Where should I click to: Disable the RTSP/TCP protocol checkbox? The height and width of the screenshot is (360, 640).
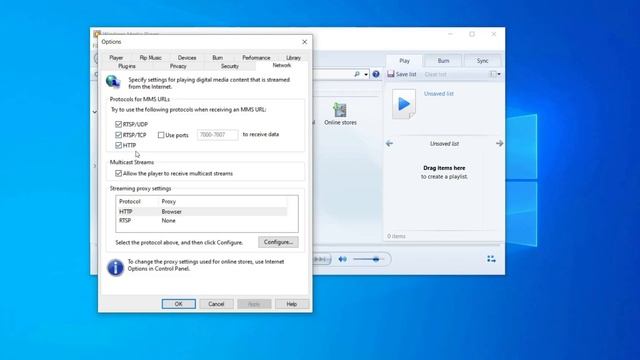118,135
